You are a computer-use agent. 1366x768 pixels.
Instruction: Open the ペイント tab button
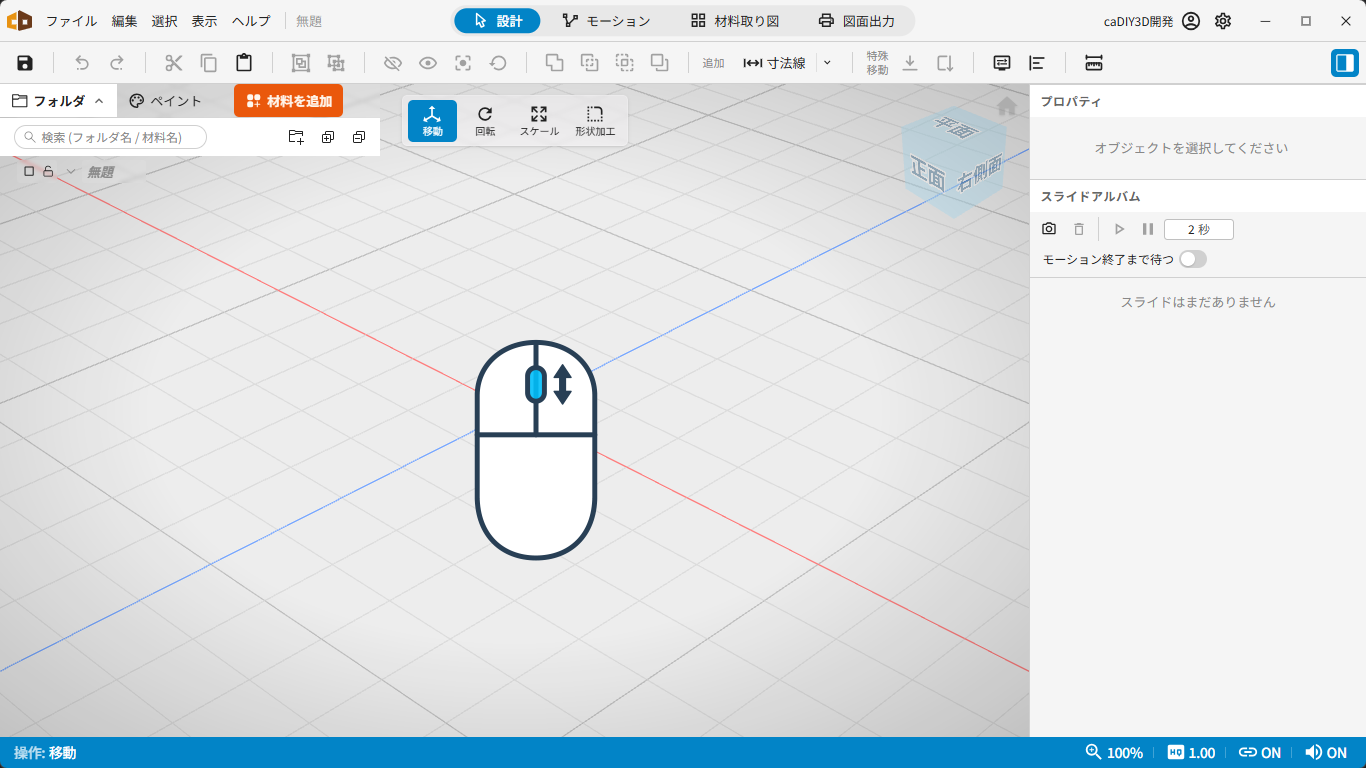tap(166, 101)
